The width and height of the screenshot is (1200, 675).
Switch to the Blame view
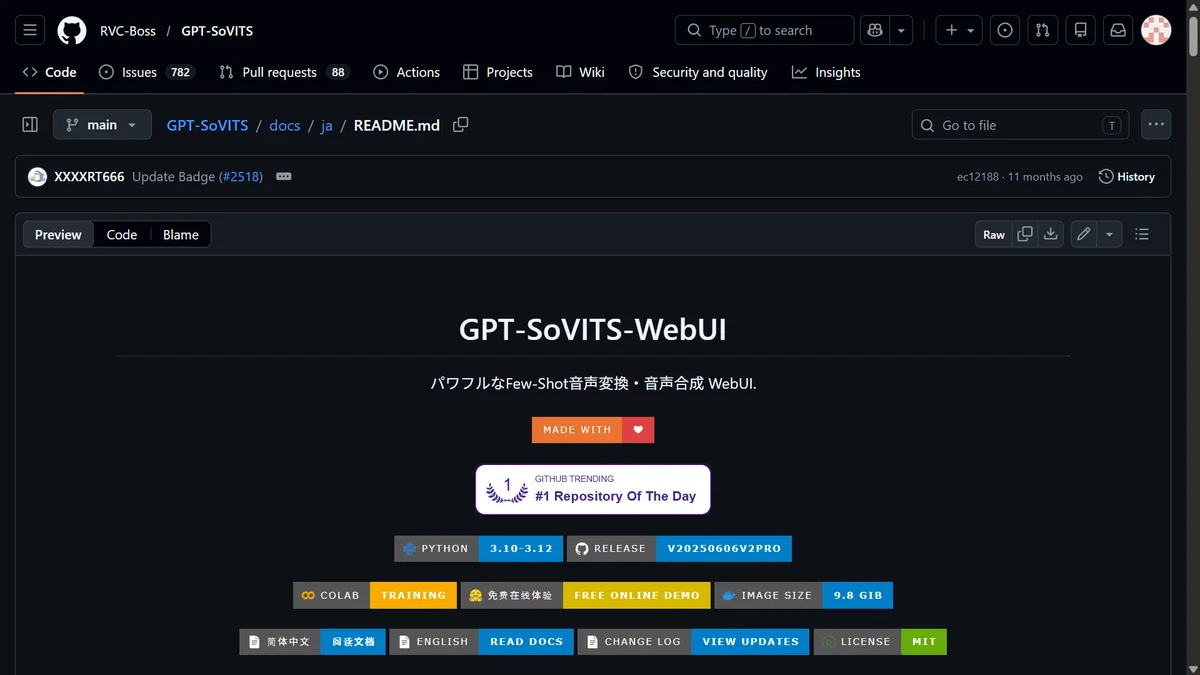coord(181,235)
